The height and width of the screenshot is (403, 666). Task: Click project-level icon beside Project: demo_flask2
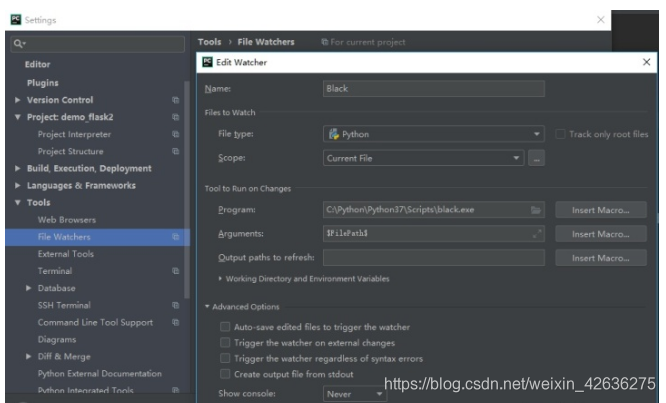click(x=175, y=117)
